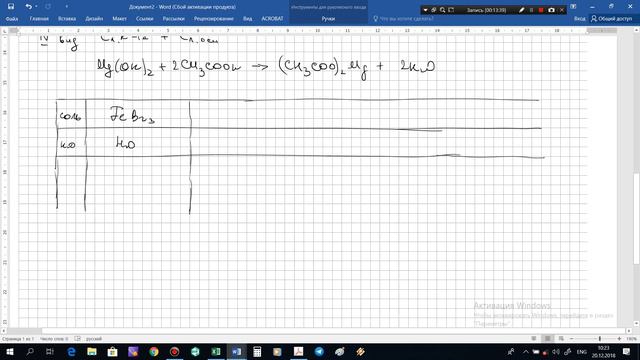This screenshot has width=640, height=360.
Task: Click the proofing check icon in status bar
Action: point(78,339)
